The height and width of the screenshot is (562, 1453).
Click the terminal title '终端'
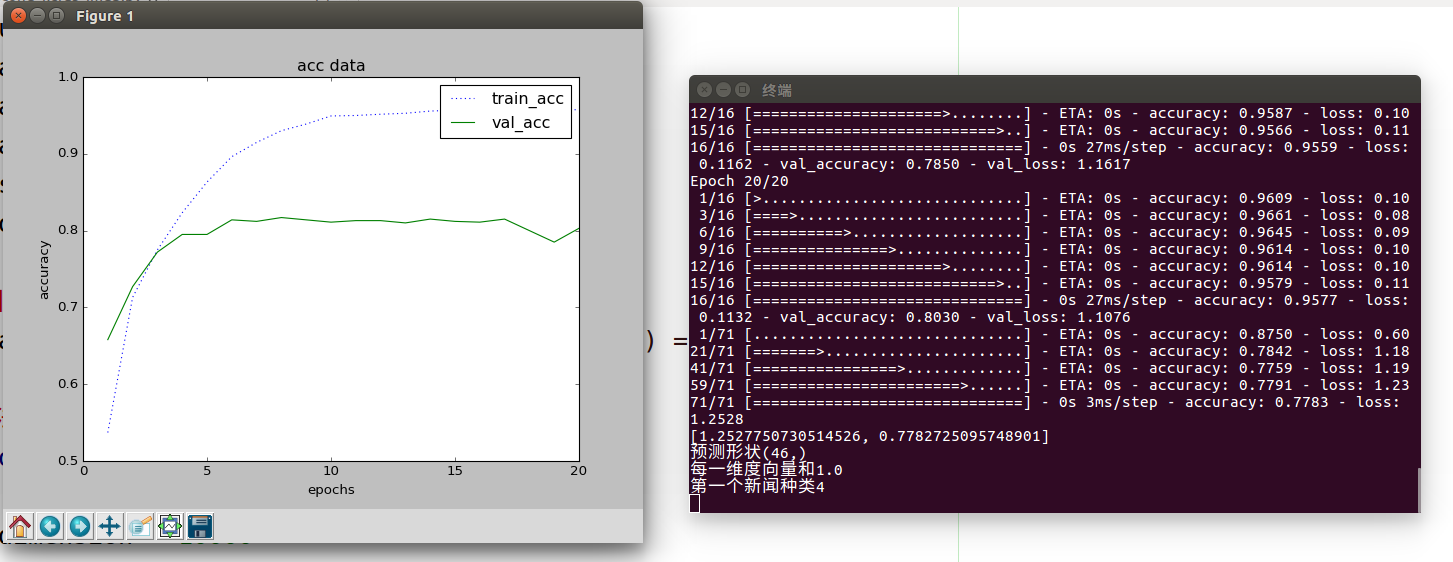pos(777,90)
